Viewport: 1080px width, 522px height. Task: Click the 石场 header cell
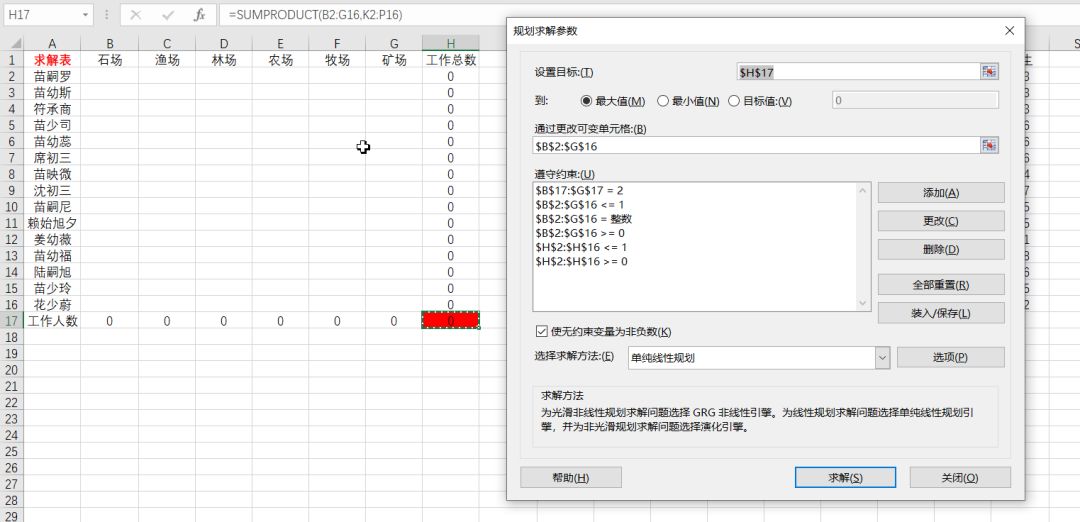coord(110,60)
